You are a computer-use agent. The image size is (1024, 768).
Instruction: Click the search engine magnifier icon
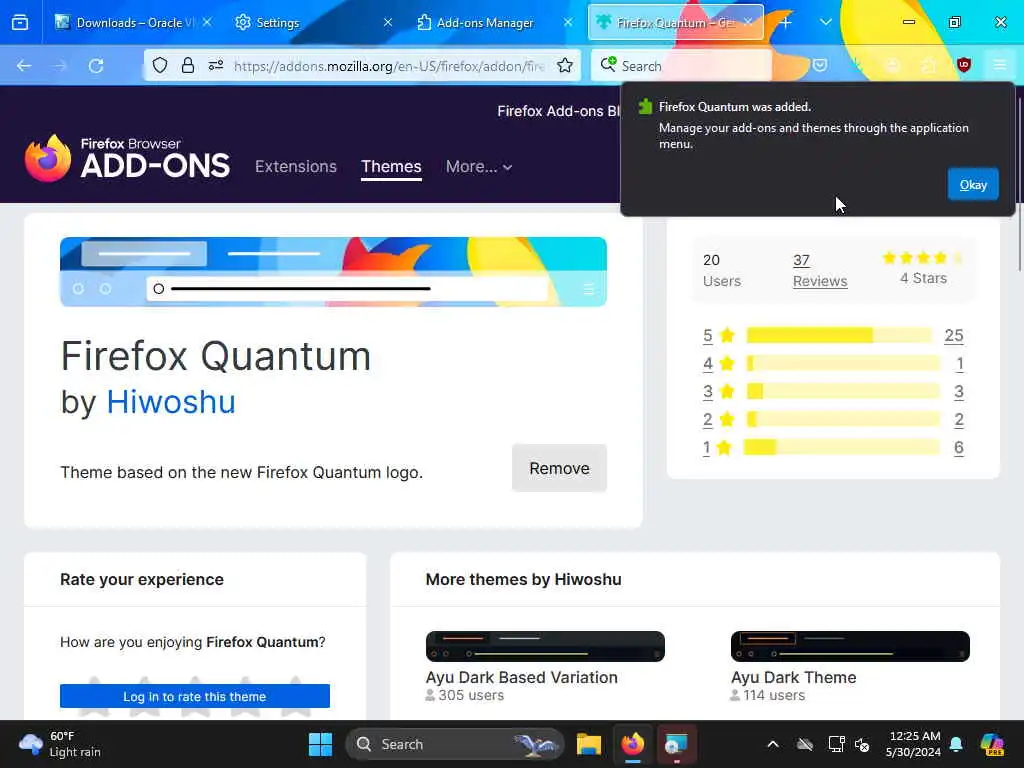[609, 65]
